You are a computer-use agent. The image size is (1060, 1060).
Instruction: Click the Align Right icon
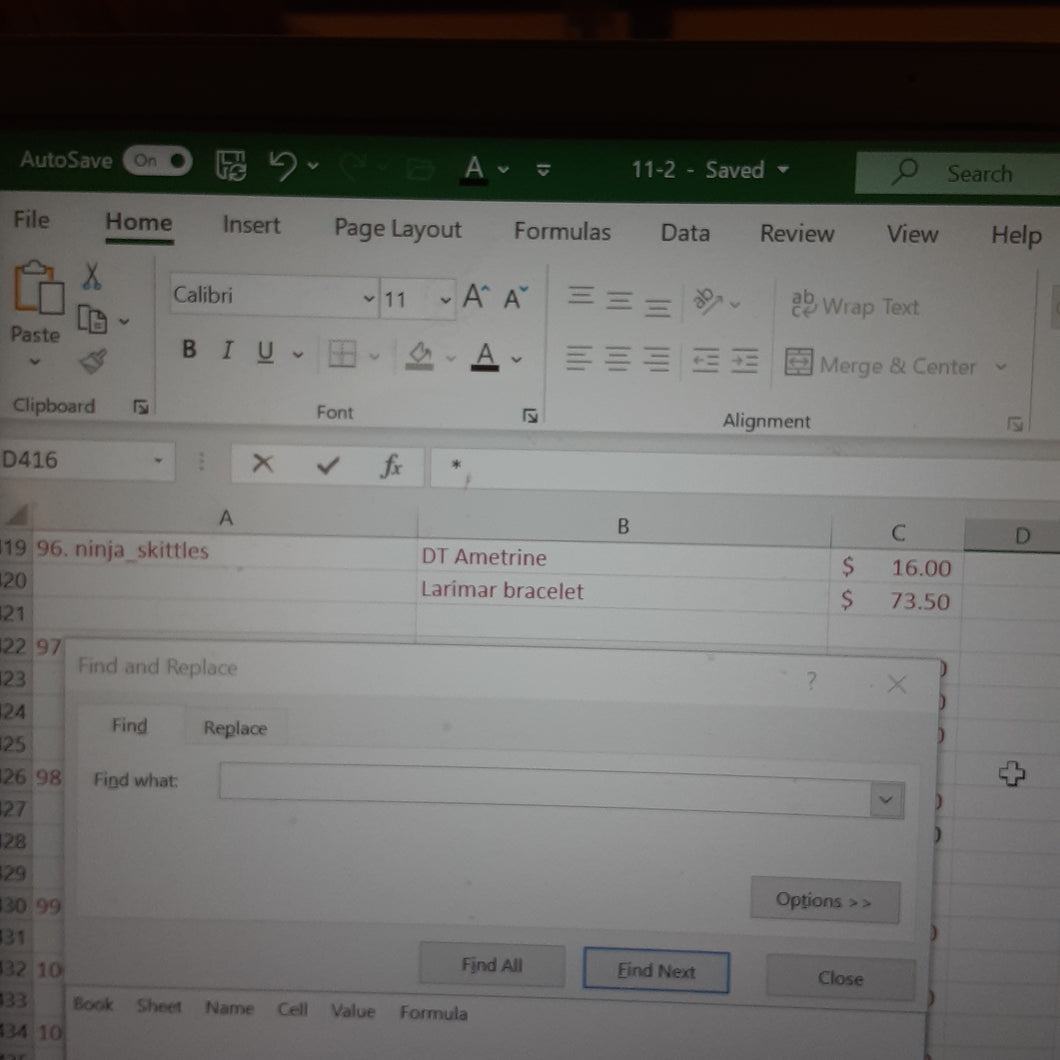click(x=656, y=360)
